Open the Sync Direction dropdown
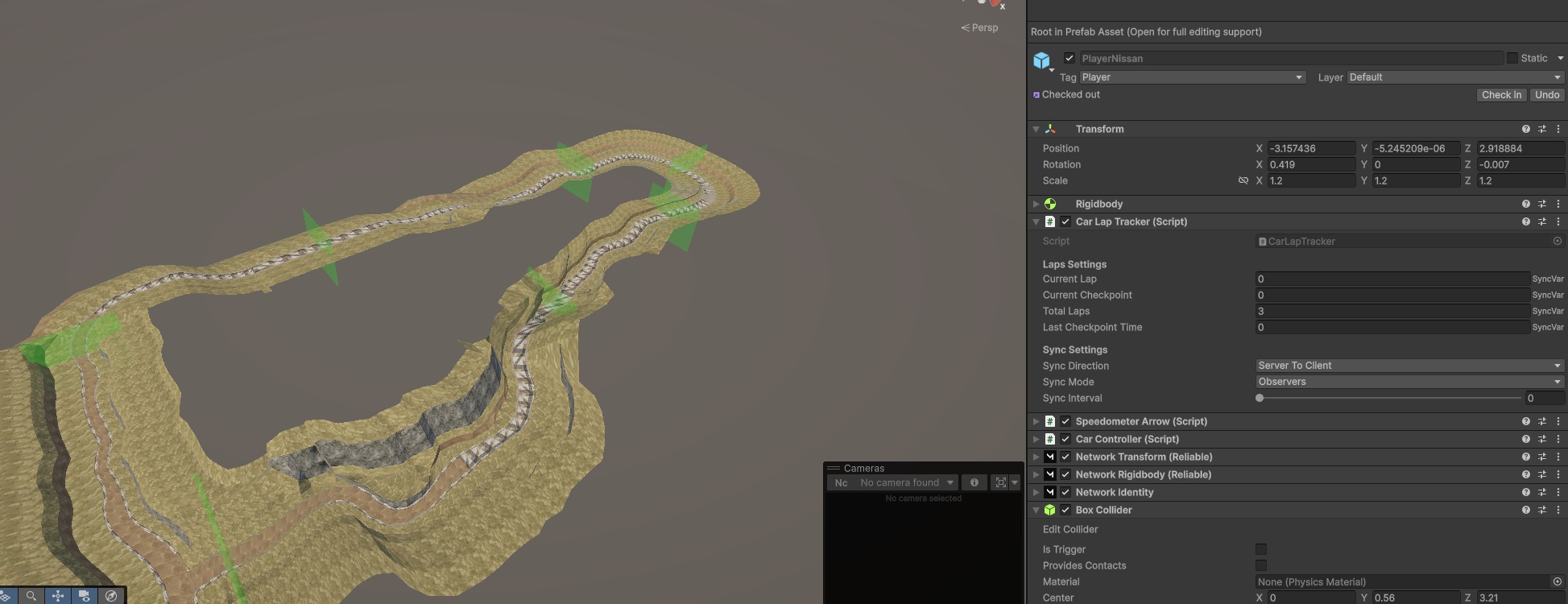This screenshot has height=604, width=1568. click(x=1410, y=366)
